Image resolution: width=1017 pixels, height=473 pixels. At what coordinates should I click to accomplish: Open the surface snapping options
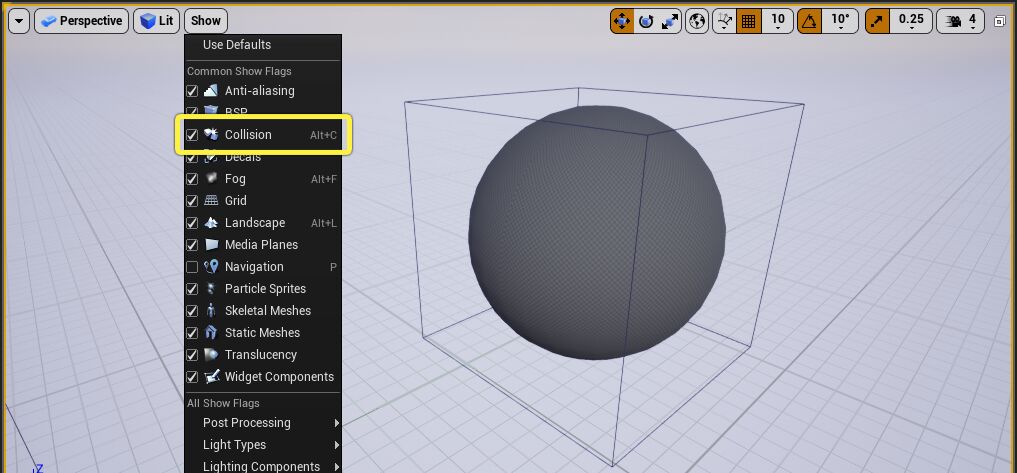pyautogui.click(x=724, y=21)
